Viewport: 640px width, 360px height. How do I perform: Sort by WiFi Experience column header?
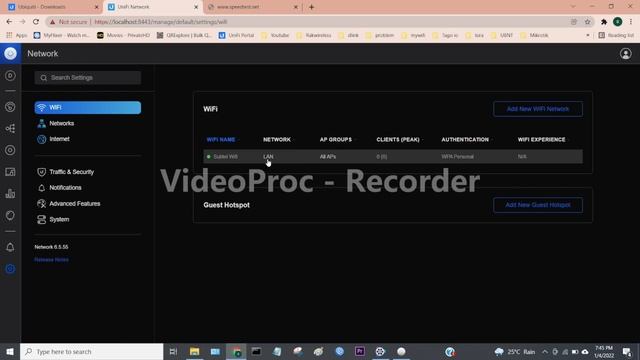coord(541,140)
